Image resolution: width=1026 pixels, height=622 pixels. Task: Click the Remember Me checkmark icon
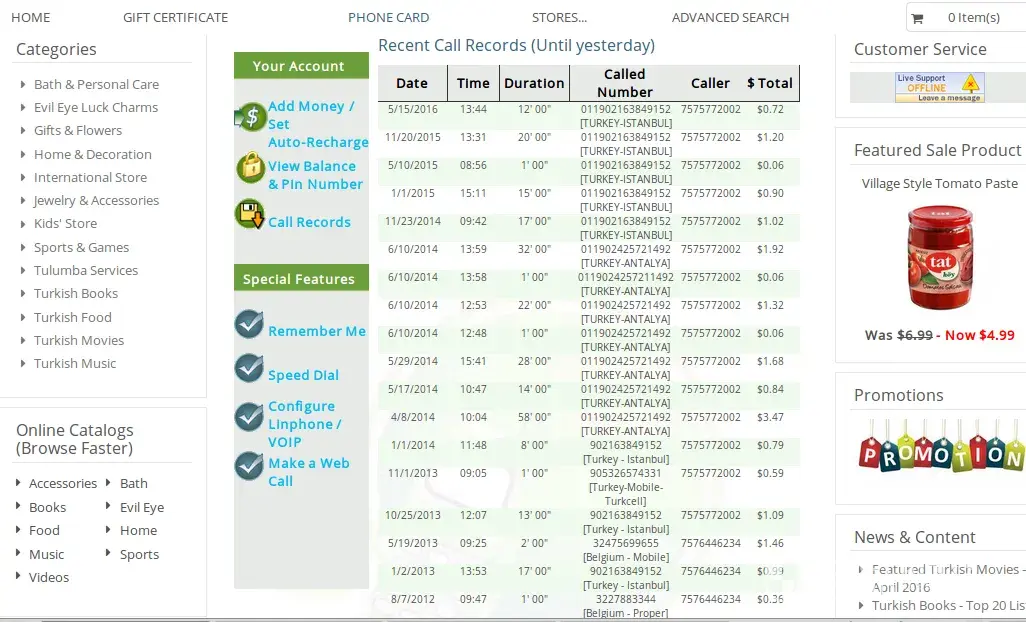coord(249,324)
